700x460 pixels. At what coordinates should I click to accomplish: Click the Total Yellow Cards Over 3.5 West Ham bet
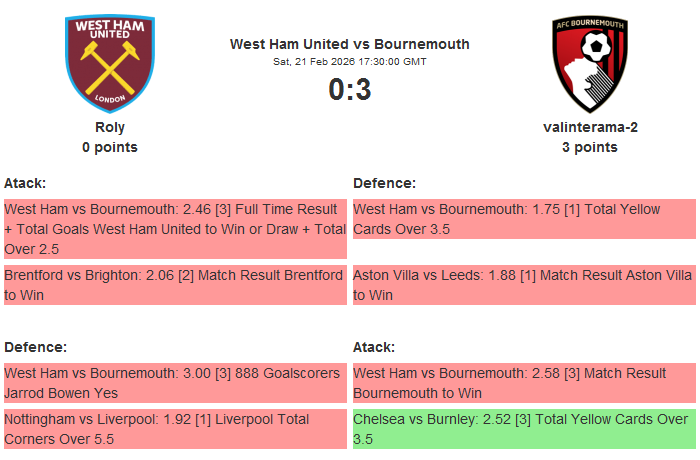pos(524,219)
